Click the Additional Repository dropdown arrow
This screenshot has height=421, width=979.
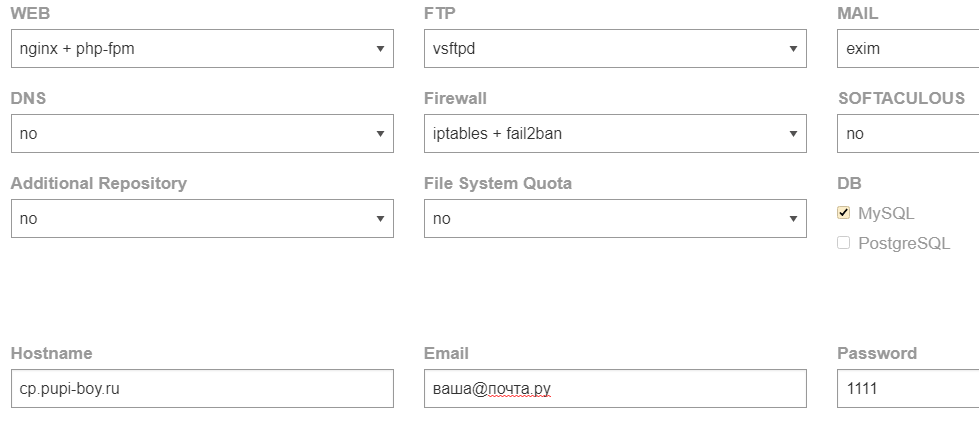(x=380, y=218)
